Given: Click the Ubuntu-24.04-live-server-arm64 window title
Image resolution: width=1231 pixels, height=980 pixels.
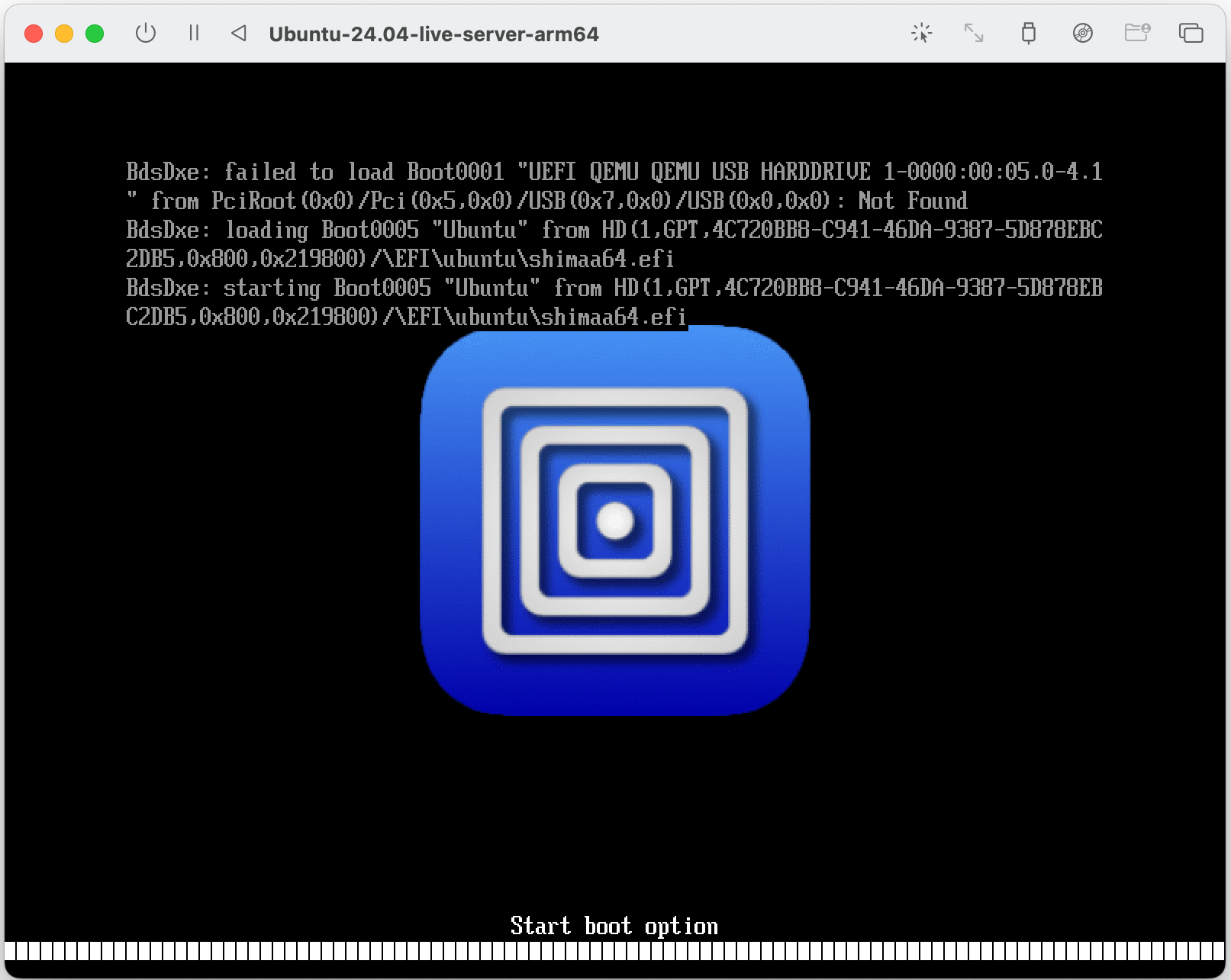Looking at the screenshot, I should [433, 34].
